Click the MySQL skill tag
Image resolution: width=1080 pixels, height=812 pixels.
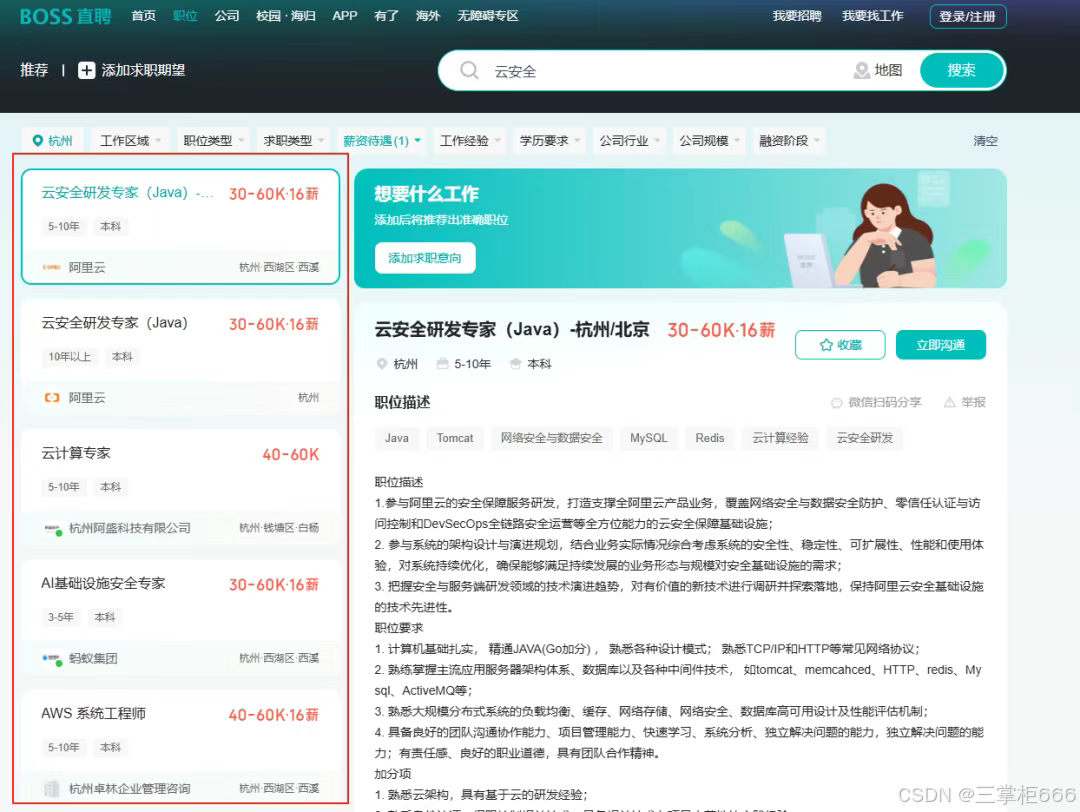pos(648,438)
